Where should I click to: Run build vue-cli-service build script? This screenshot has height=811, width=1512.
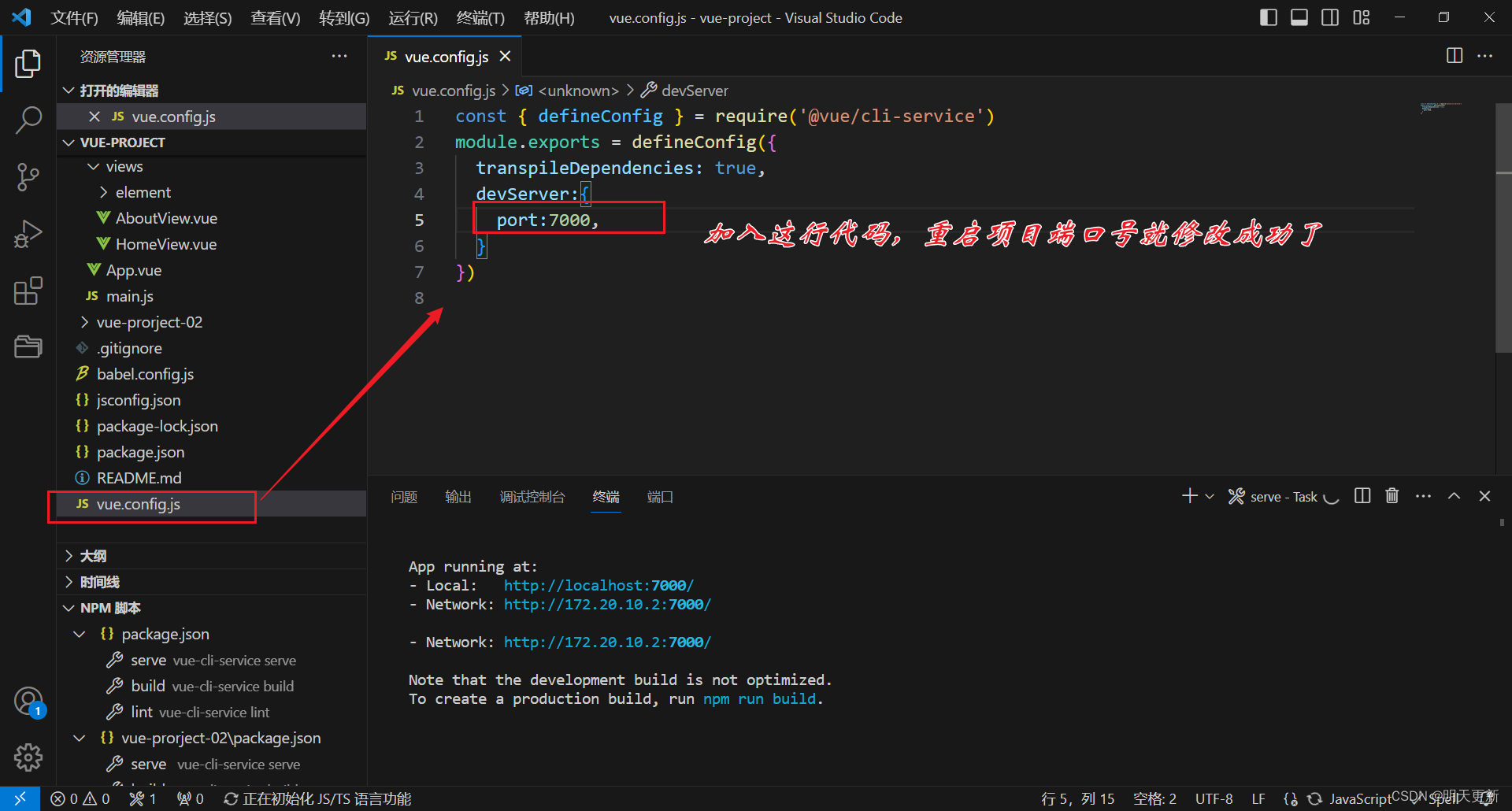(213, 686)
